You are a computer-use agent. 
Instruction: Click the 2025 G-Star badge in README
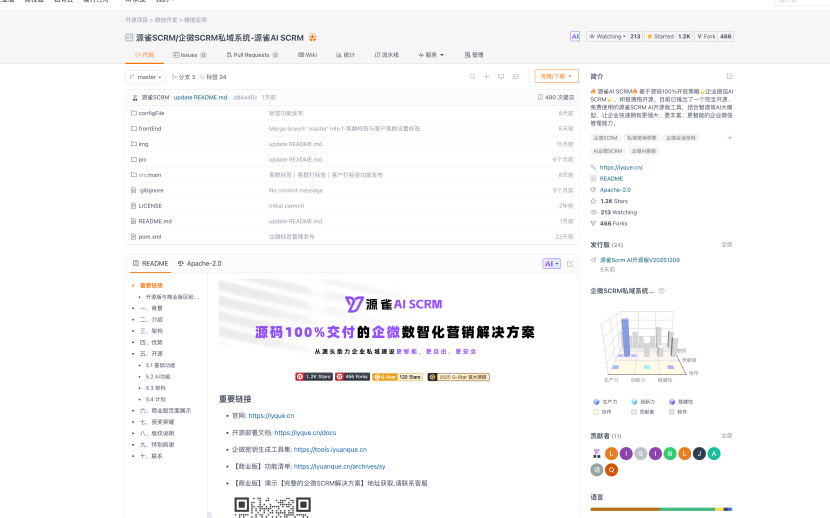pyautogui.click(x=458, y=377)
